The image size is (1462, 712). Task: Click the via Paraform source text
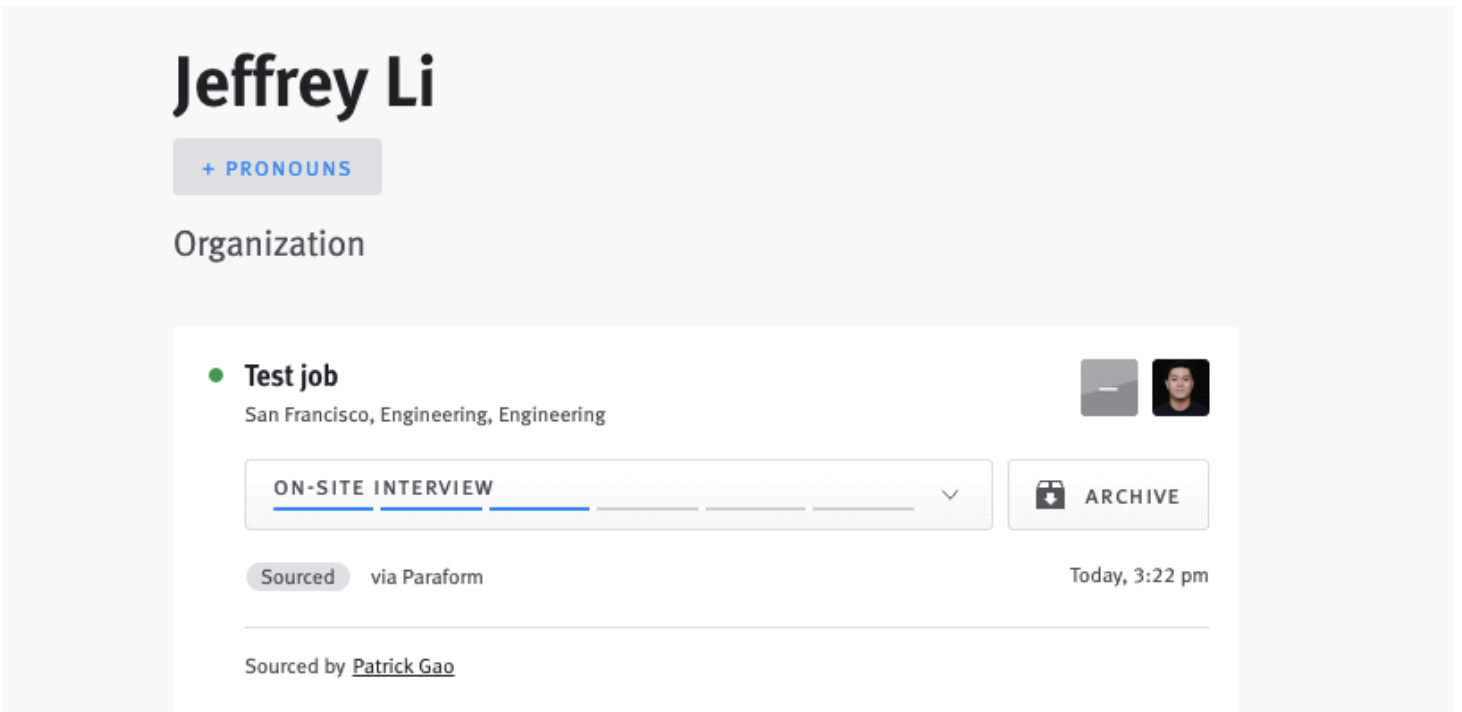click(428, 576)
